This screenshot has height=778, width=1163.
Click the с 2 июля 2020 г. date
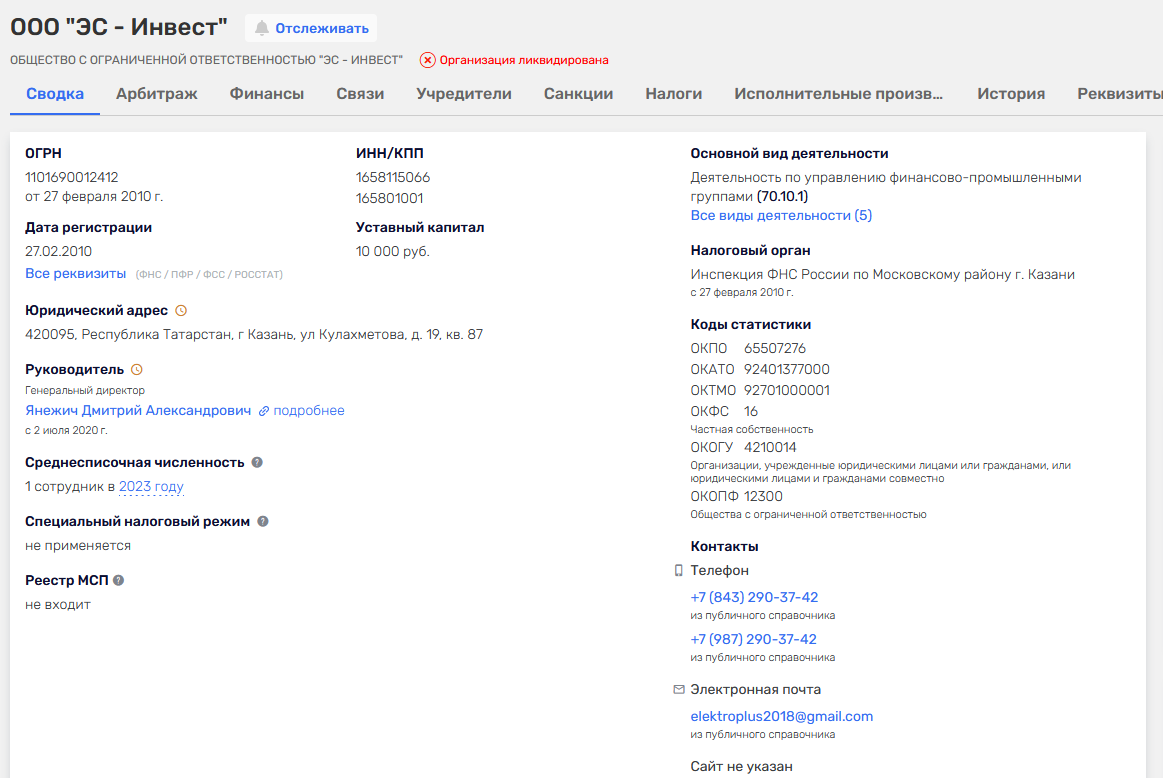pyautogui.click(x=66, y=430)
